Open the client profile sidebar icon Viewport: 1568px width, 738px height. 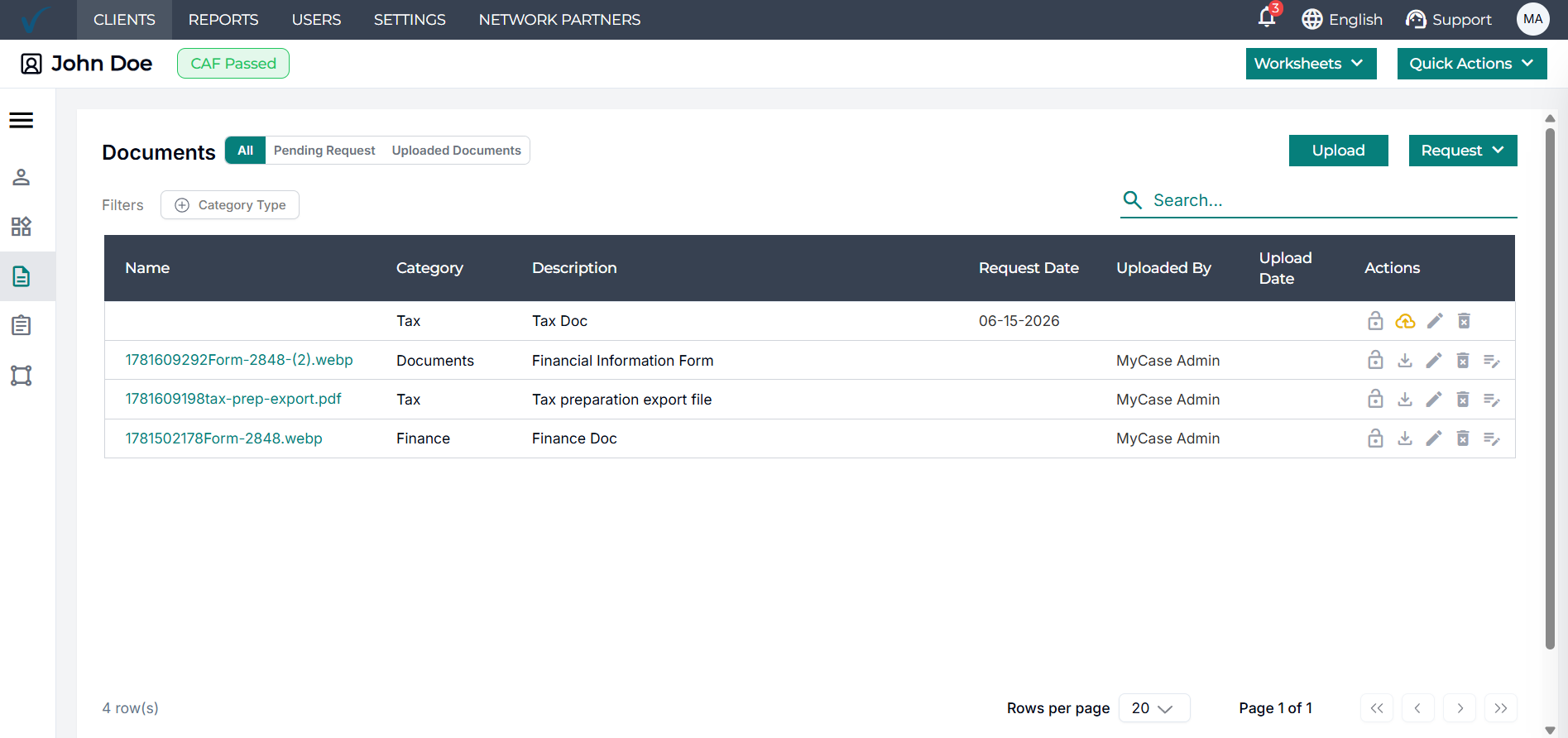pyautogui.click(x=22, y=177)
